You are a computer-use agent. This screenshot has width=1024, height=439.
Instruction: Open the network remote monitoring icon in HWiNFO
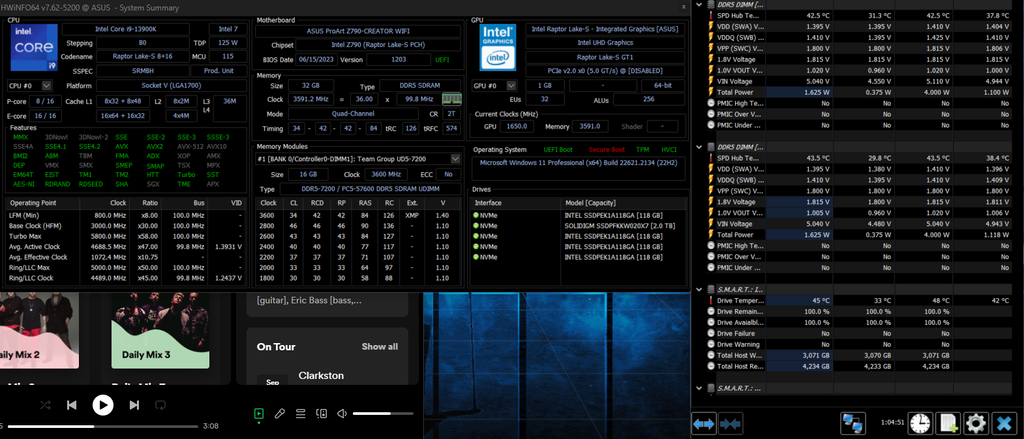pos(854,423)
